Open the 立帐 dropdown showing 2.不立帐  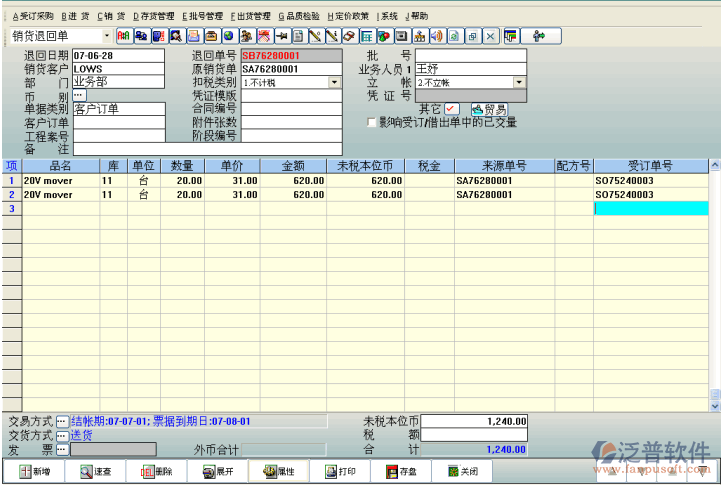click(519, 83)
